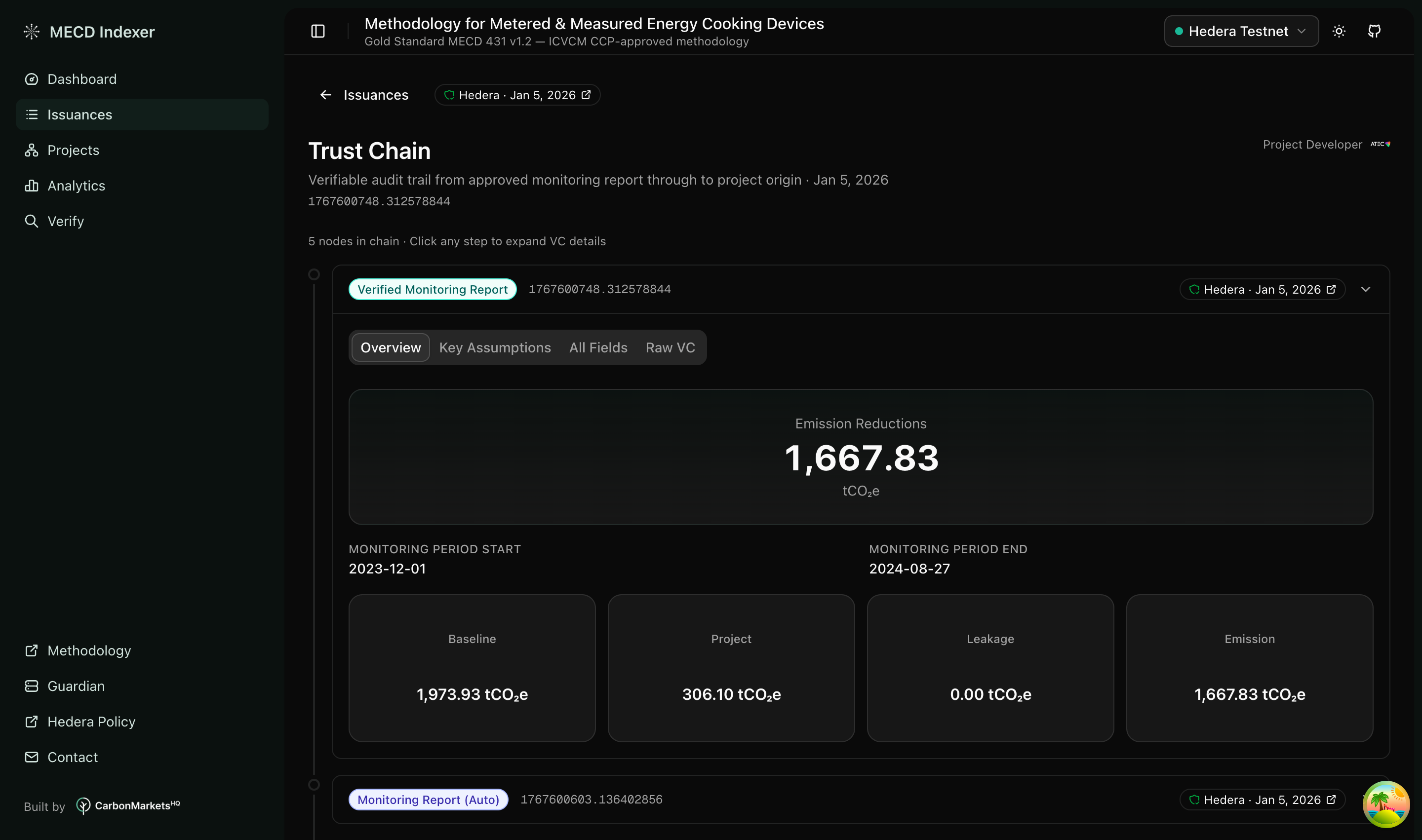Image resolution: width=1422 pixels, height=840 pixels.
Task: Go to Projects in sidebar
Action: coord(73,150)
